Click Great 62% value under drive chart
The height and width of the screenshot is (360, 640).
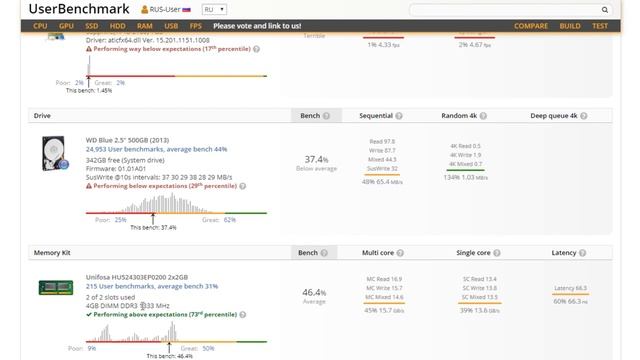[229, 220]
